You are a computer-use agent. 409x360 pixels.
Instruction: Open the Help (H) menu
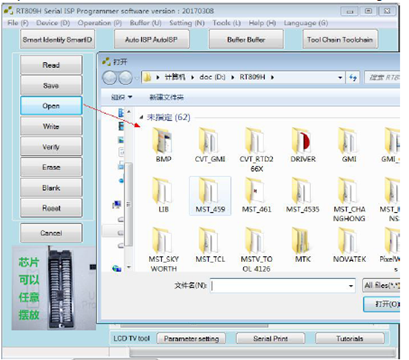point(262,23)
